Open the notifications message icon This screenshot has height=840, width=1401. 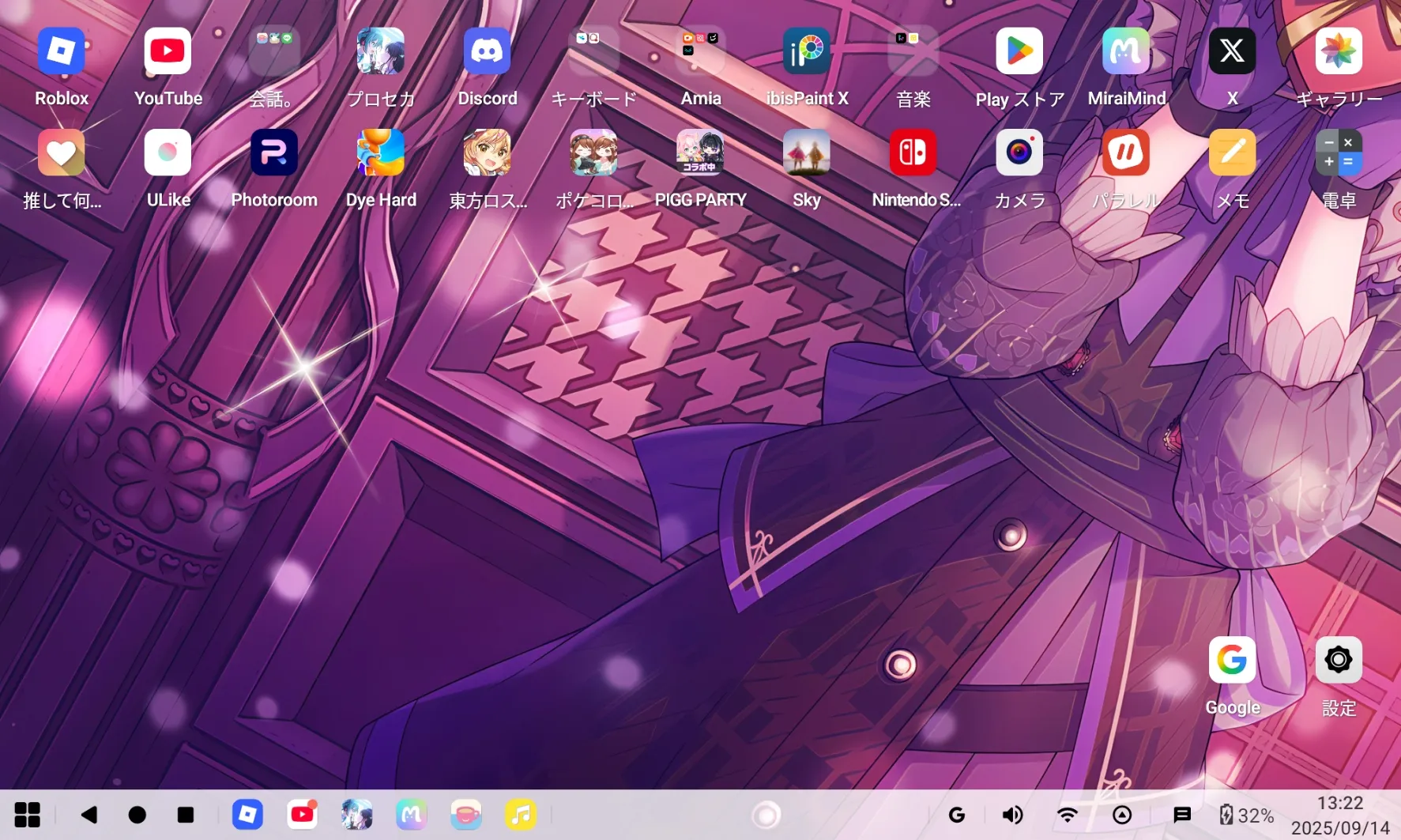[1182, 815]
